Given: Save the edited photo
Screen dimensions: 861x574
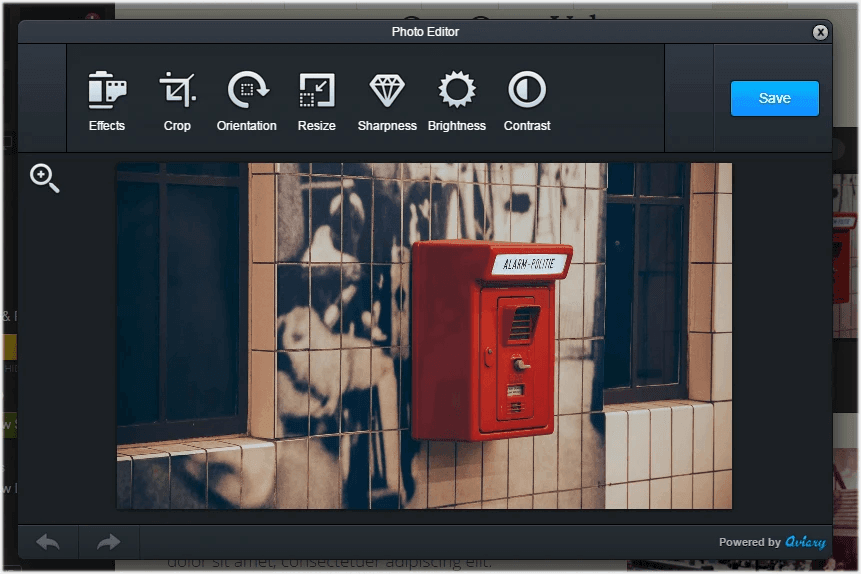Looking at the screenshot, I should click(774, 98).
